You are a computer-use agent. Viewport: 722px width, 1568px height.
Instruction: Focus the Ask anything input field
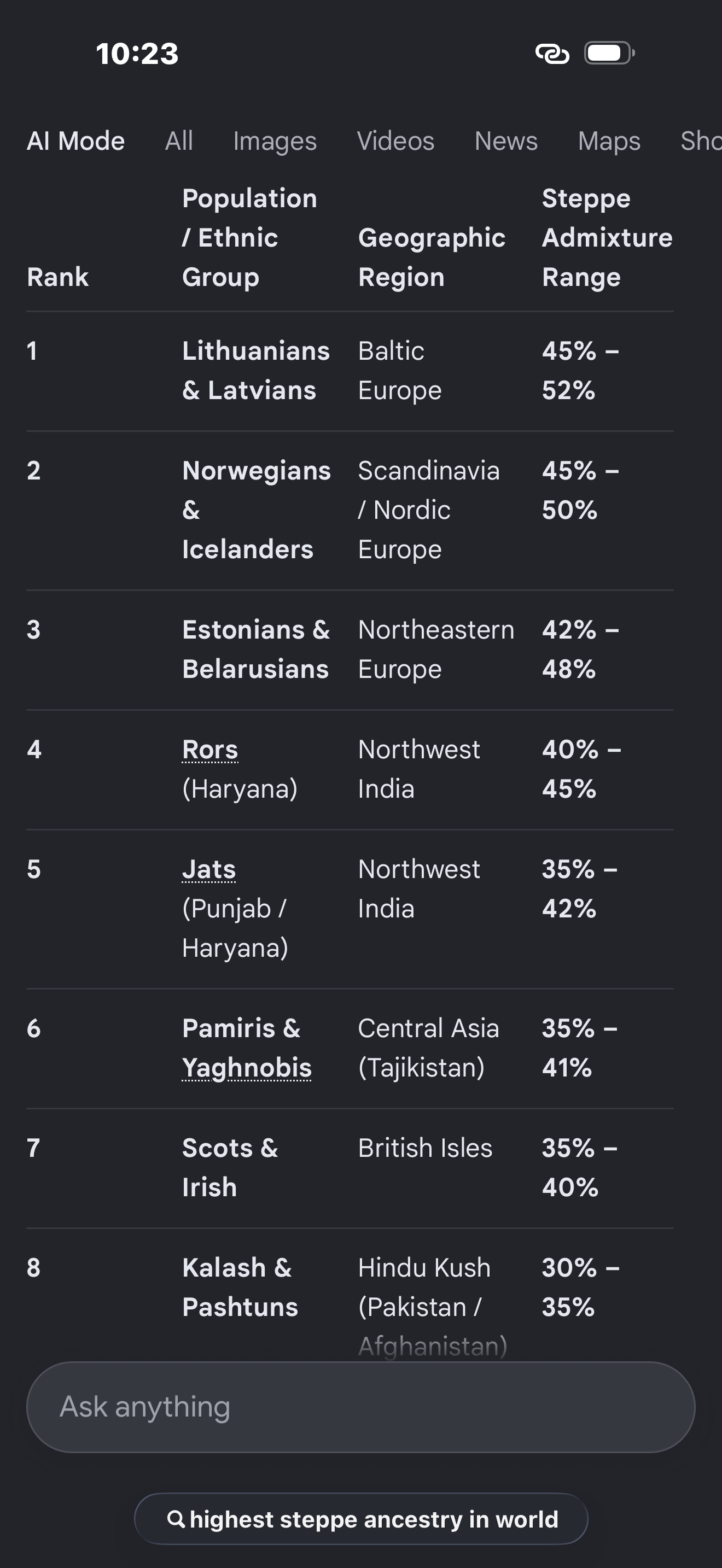(x=361, y=1407)
